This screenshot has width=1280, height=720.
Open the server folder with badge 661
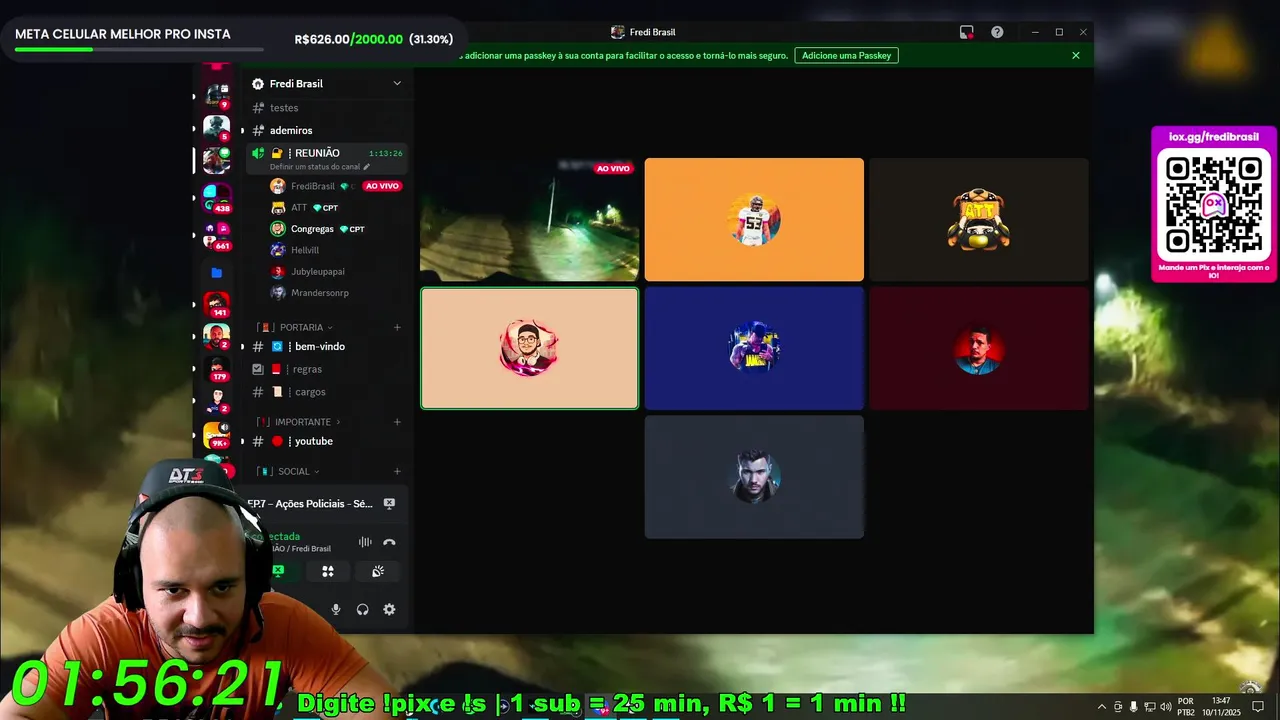pos(217,235)
